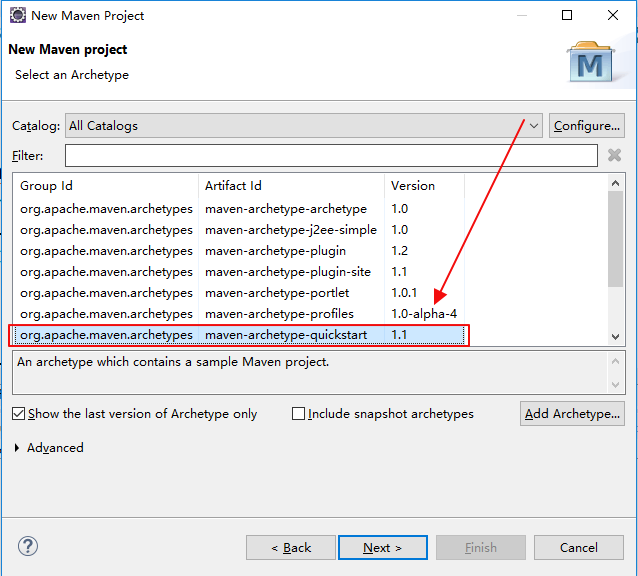Click the 1.0-alpha-4 version cell
Image resolution: width=638 pixels, height=576 pixels.
424,314
